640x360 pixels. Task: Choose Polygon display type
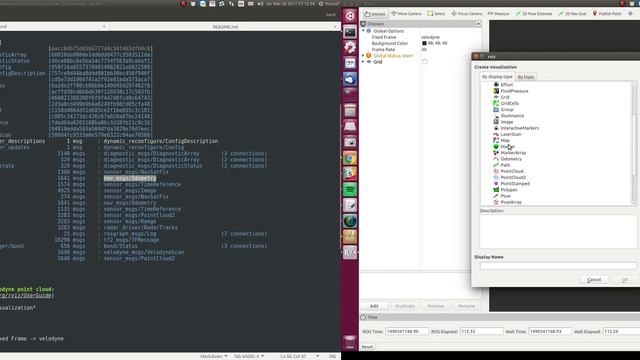[505, 190]
